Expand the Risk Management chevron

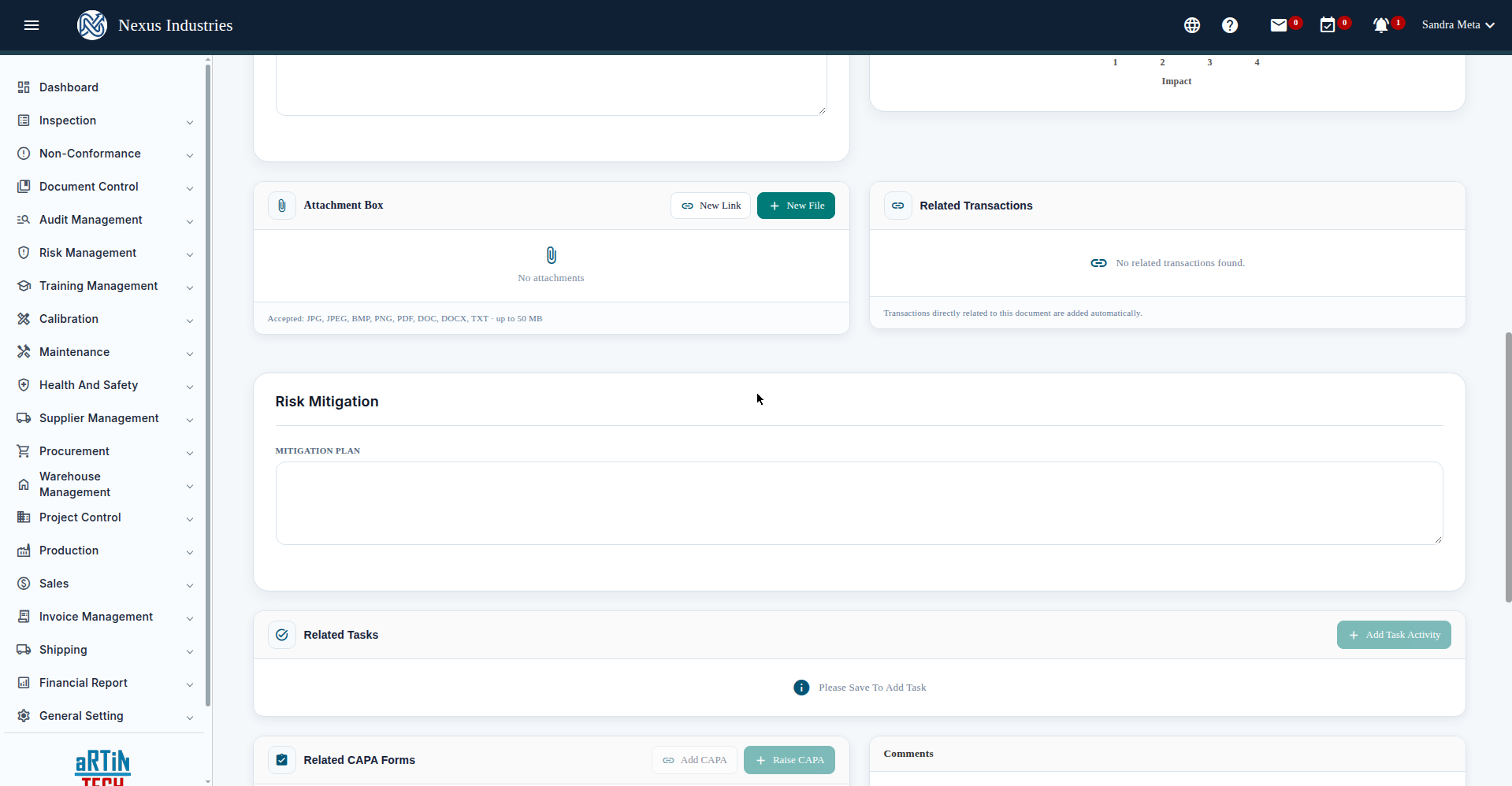(190, 254)
